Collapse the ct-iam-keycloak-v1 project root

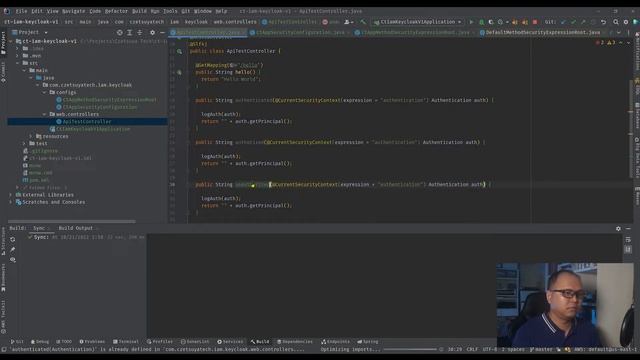[x=11, y=41]
